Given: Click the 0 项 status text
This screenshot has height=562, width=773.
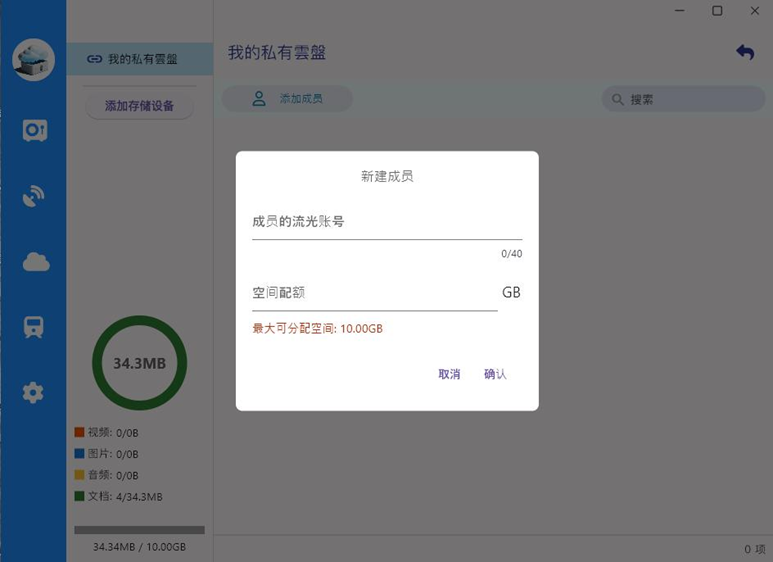Looking at the screenshot, I should point(755,549).
